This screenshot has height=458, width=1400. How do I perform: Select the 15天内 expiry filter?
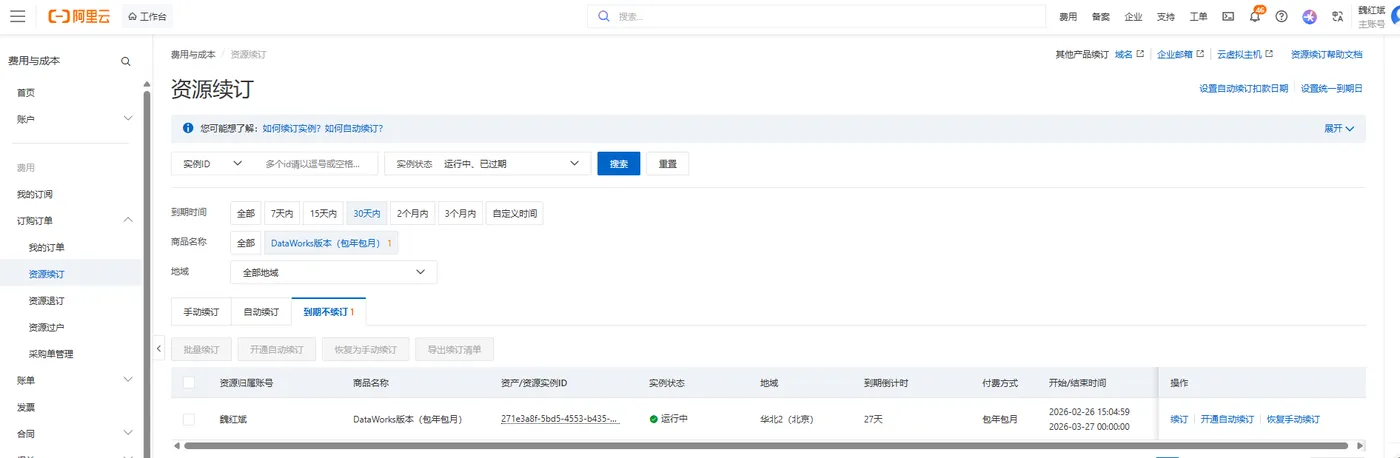(323, 213)
